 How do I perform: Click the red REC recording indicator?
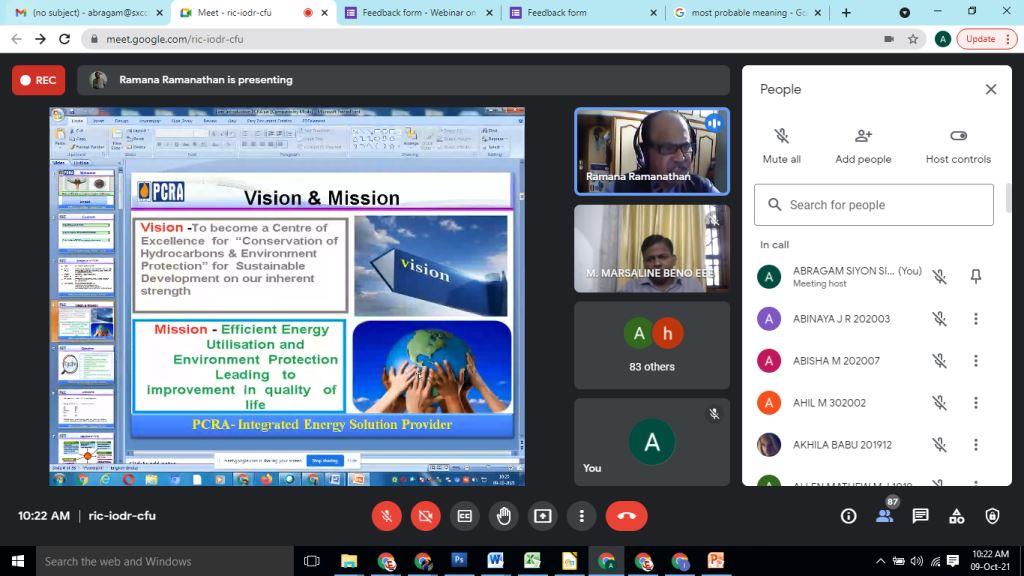[38, 79]
